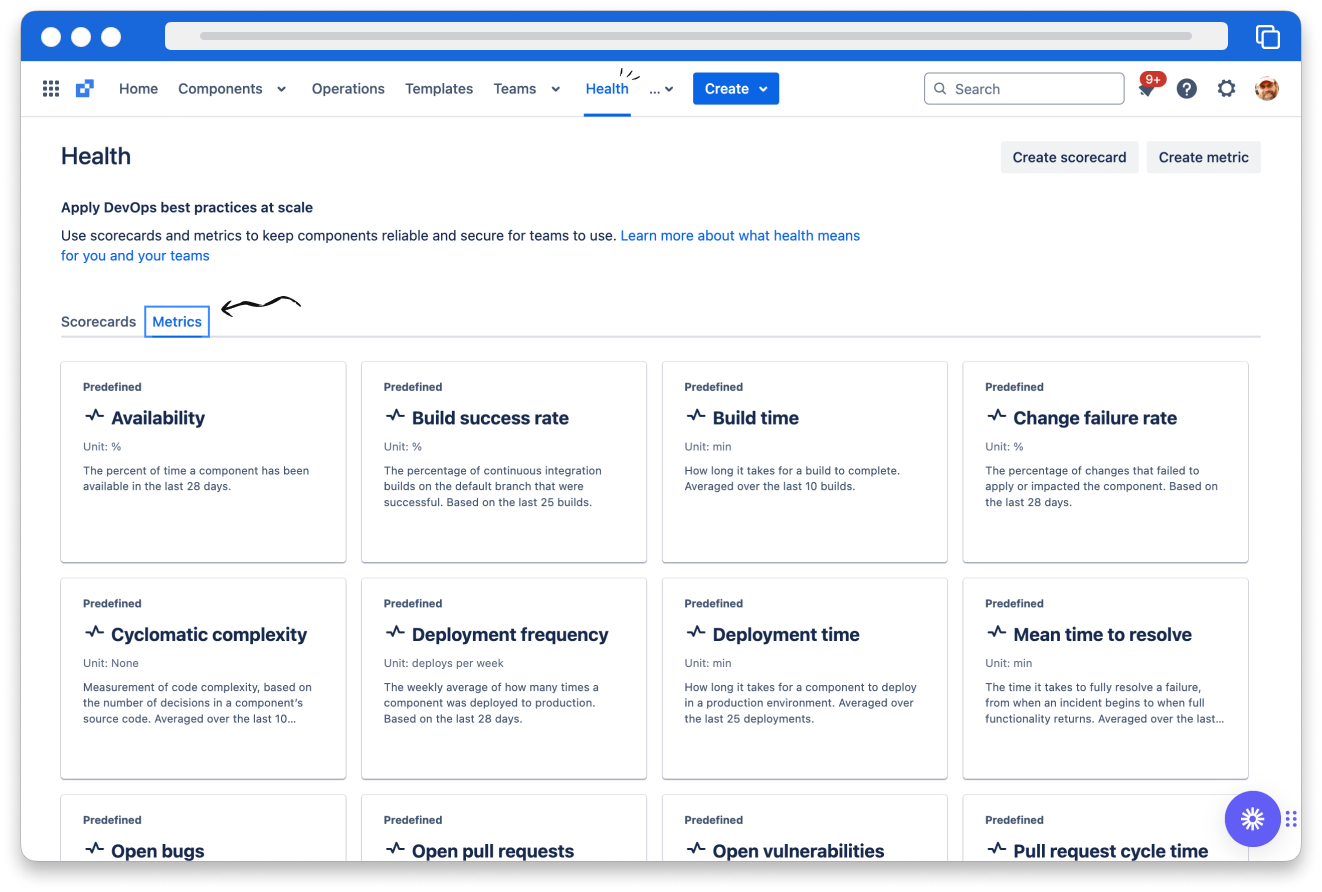This screenshot has height=892, width=1322.
Task: Click the pulse icon next to Build time
Action: coord(696,416)
